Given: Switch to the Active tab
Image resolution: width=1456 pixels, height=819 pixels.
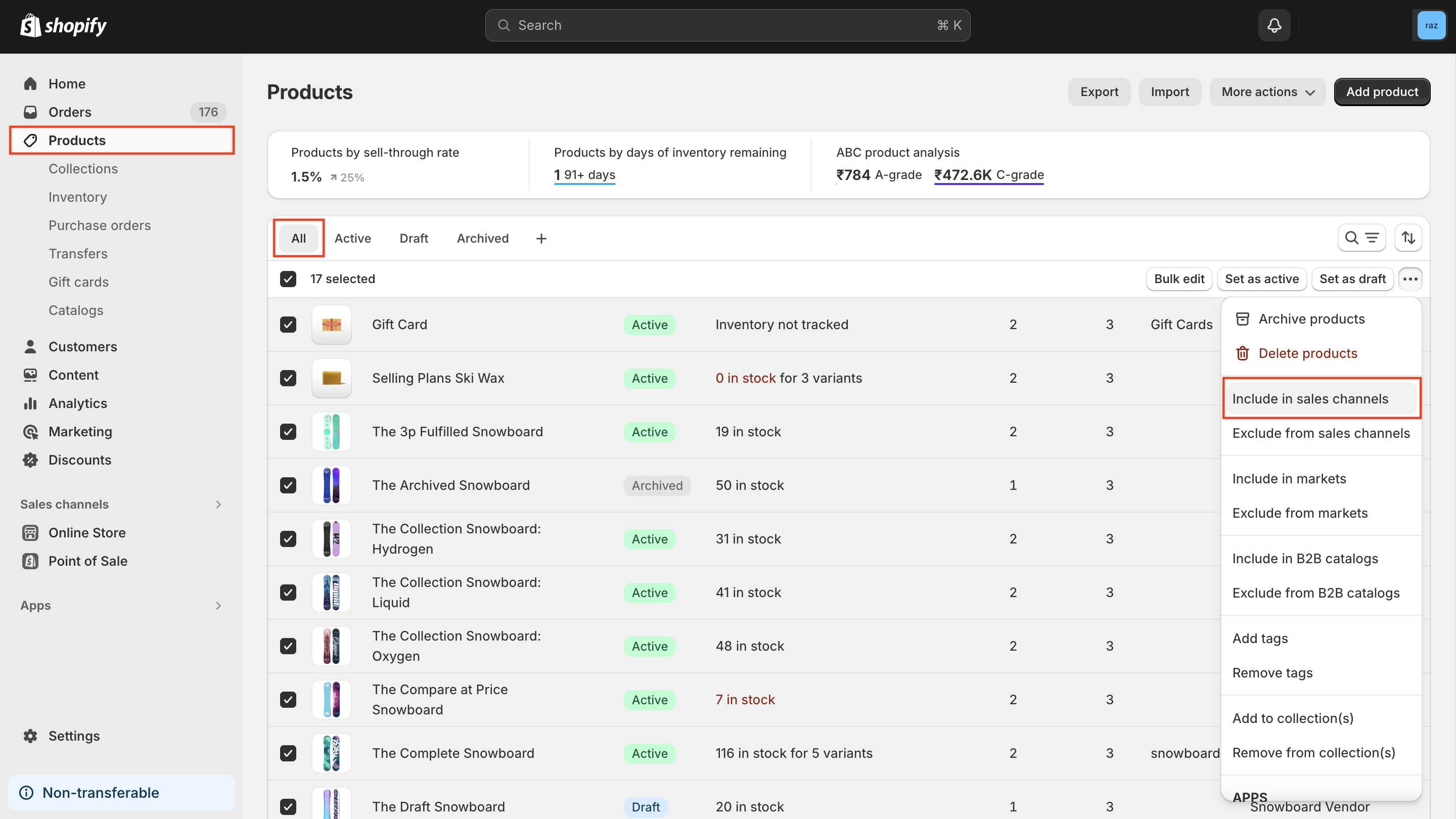Looking at the screenshot, I should click(x=353, y=238).
